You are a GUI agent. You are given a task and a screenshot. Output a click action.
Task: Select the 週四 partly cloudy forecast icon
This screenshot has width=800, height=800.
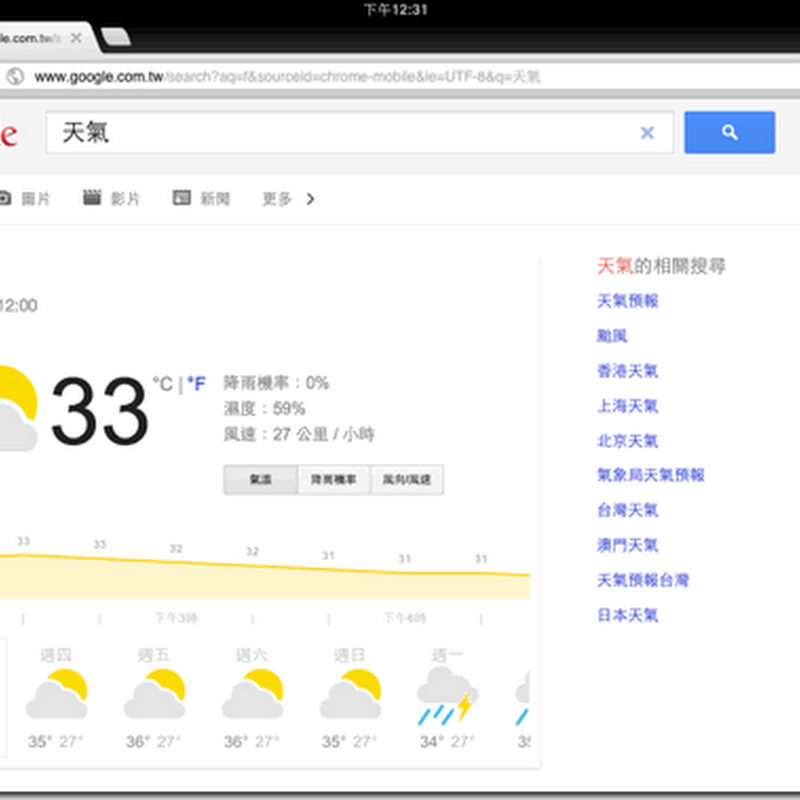coord(57,694)
